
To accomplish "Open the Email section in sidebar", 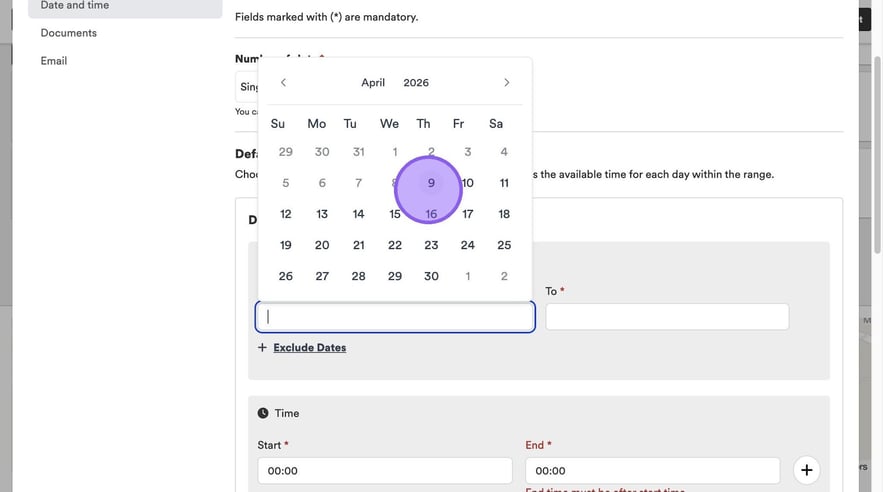I will (54, 61).
